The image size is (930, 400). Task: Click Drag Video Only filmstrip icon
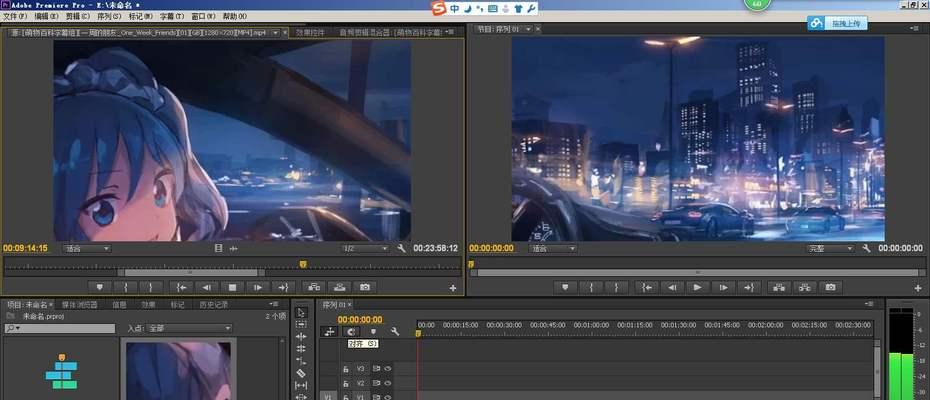coord(218,248)
